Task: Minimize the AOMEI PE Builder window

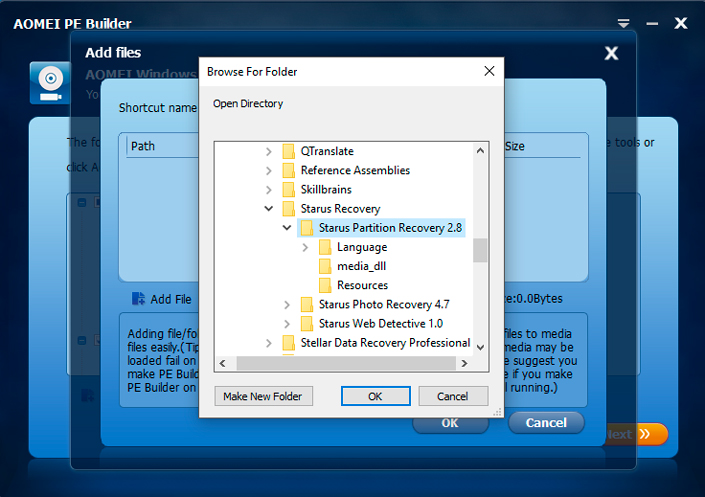Action: coord(652,24)
